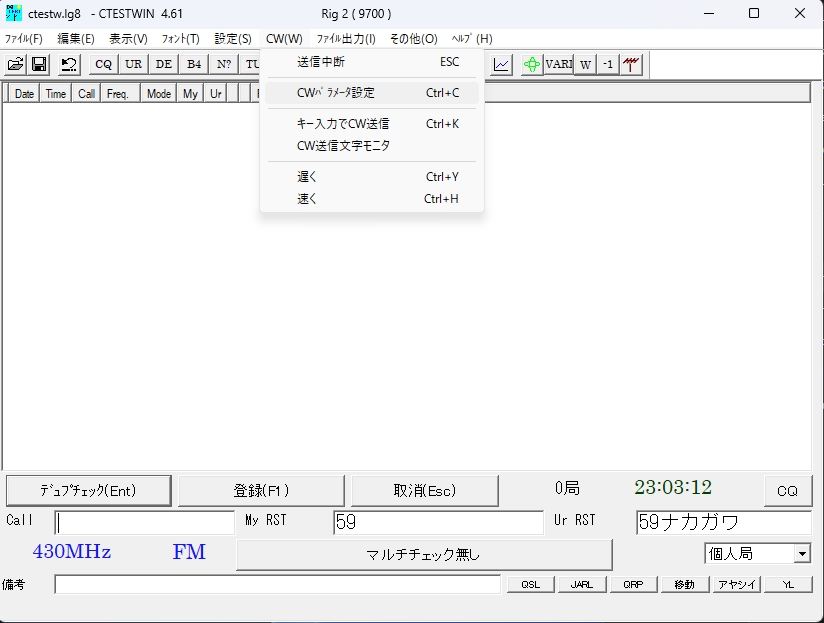Click the 取消(Esc) button

coord(425,491)
